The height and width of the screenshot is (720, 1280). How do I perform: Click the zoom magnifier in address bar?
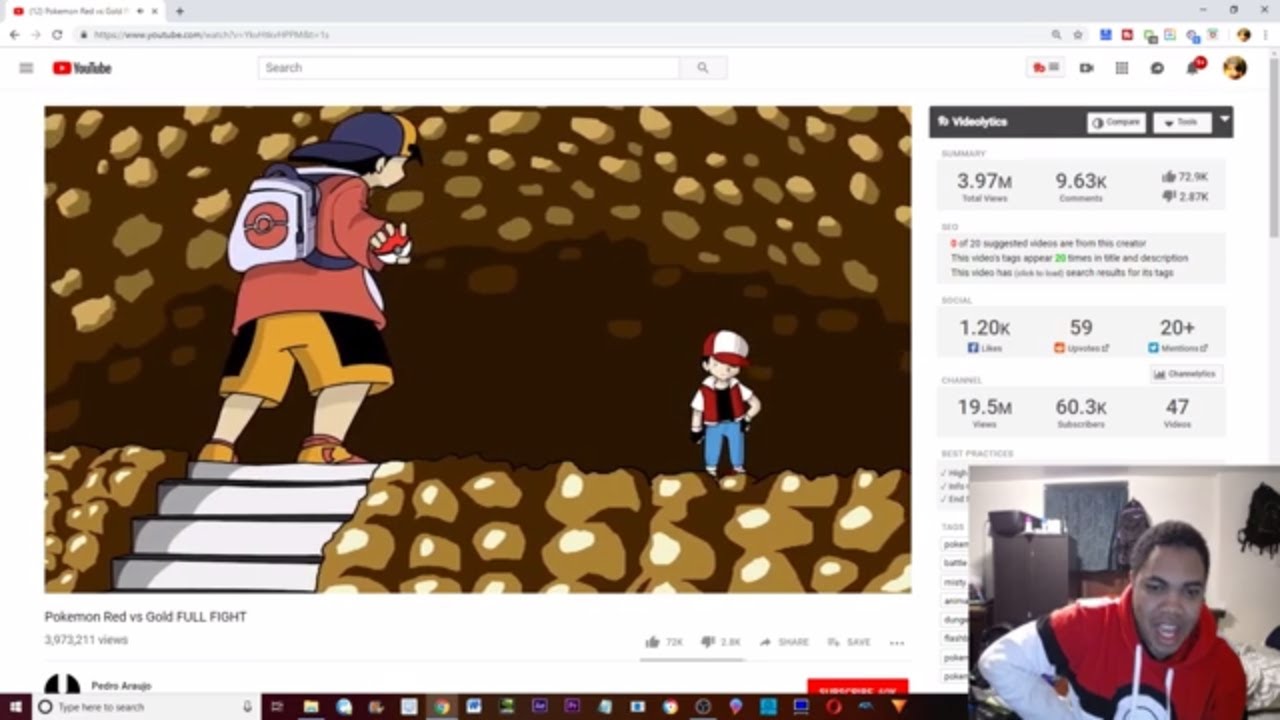(1056, 34)
